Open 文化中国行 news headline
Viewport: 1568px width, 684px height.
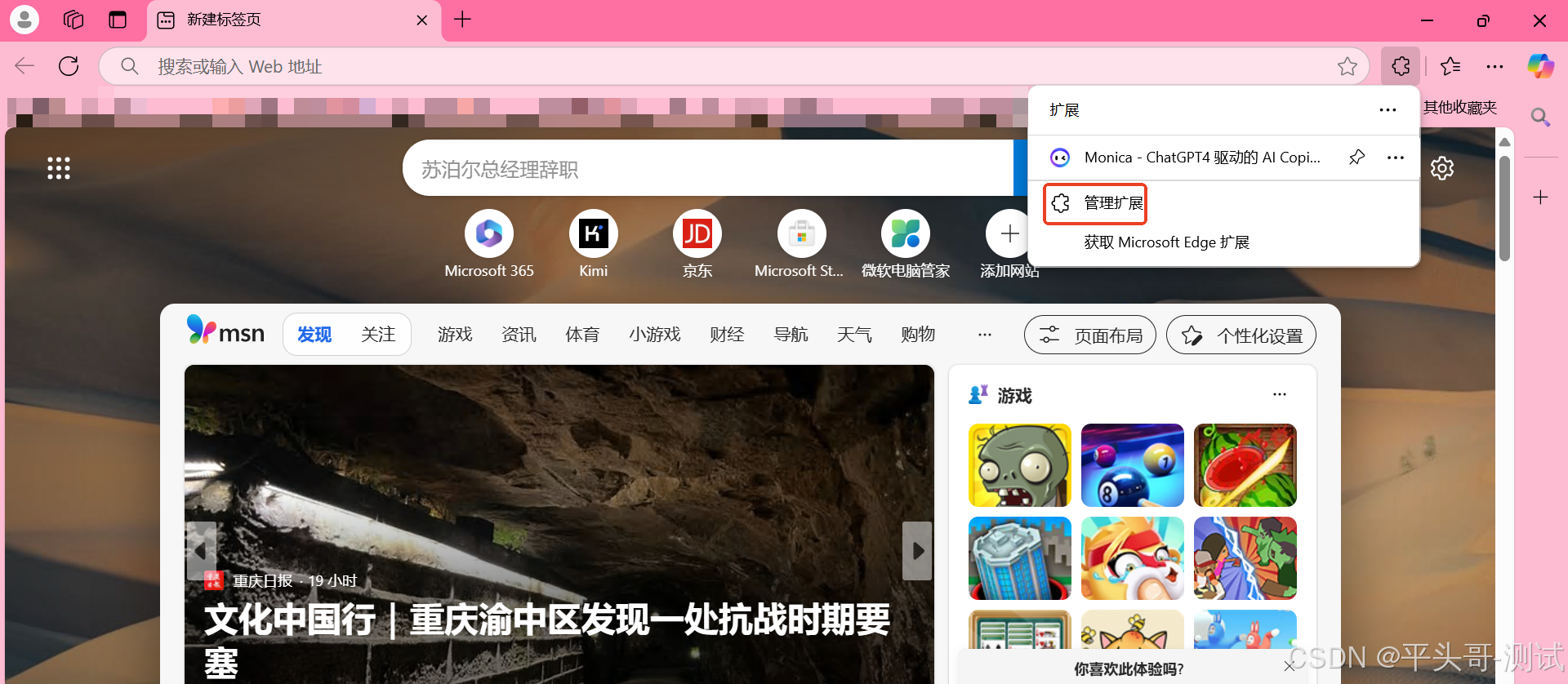547,642
